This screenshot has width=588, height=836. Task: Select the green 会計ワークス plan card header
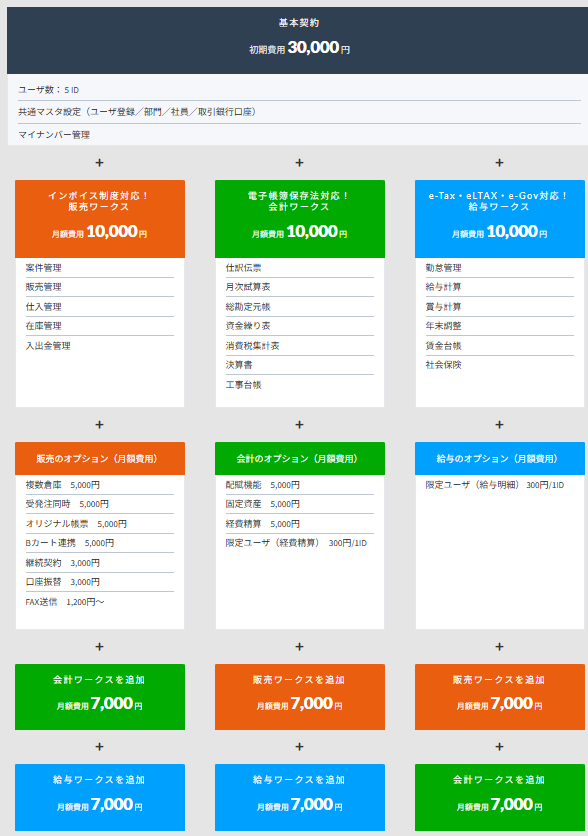[x=300, y=219]
